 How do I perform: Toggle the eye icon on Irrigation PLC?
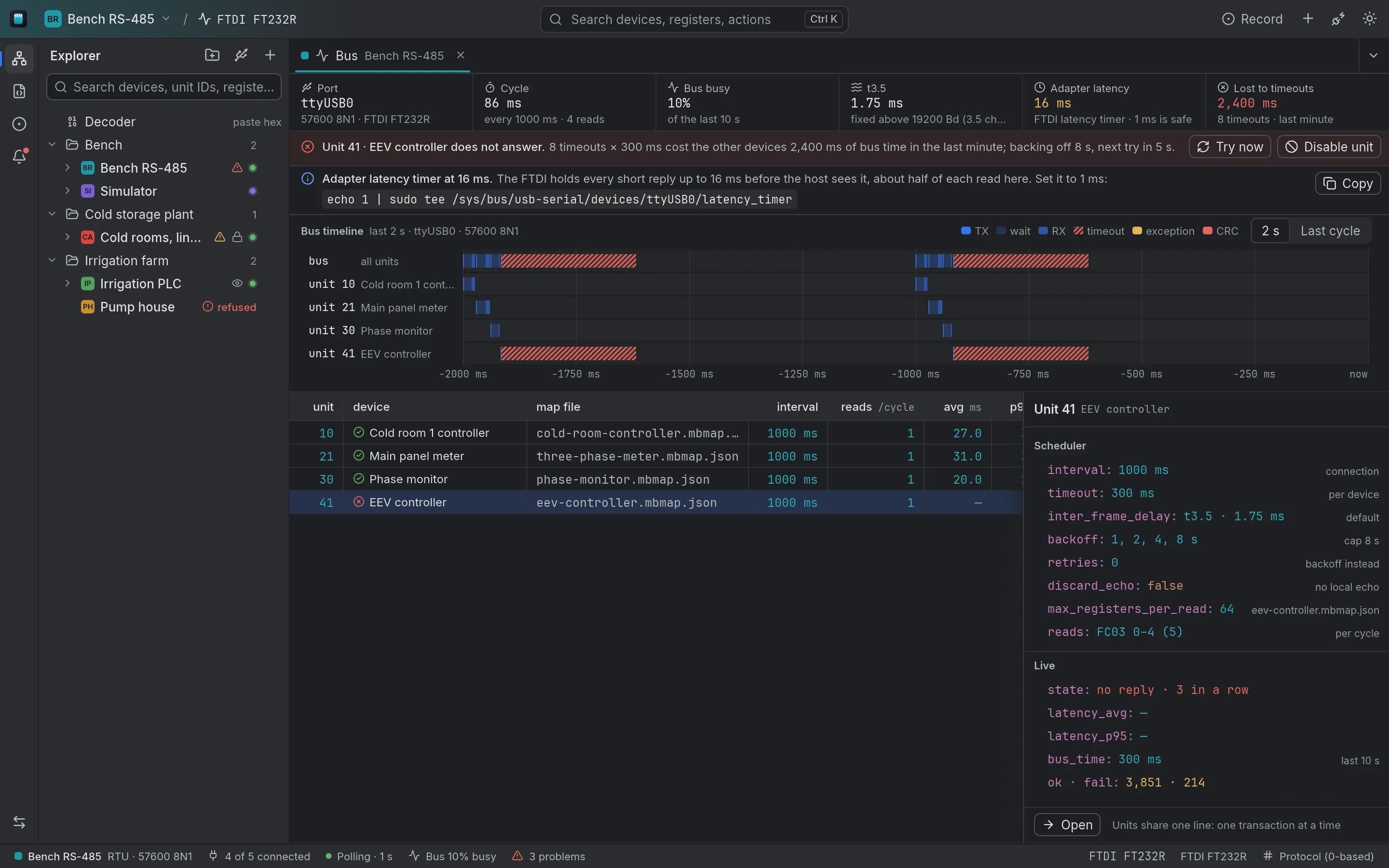pos(237,283)
